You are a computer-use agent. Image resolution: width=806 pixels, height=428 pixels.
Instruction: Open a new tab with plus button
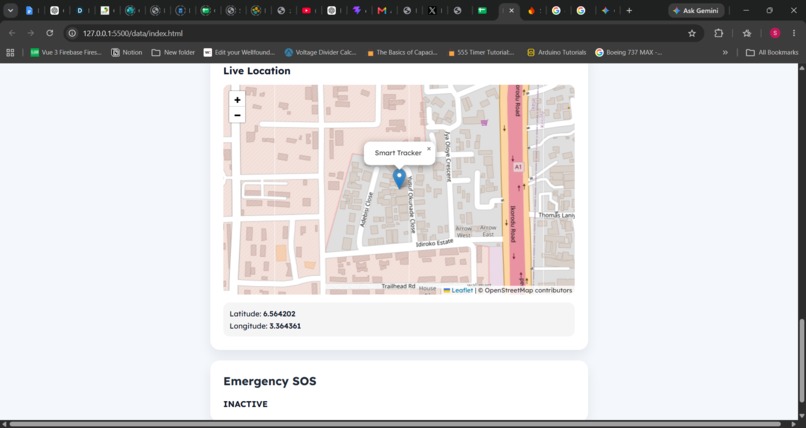point(629,10)
